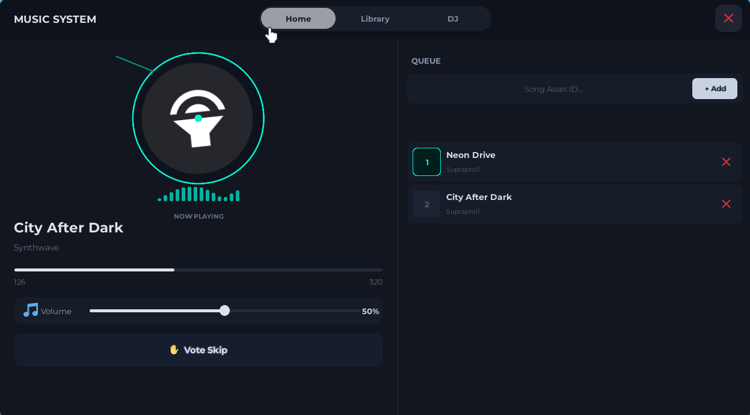Close the Music System window
Screen dimensions: 750x415
[x=728, y=18]
